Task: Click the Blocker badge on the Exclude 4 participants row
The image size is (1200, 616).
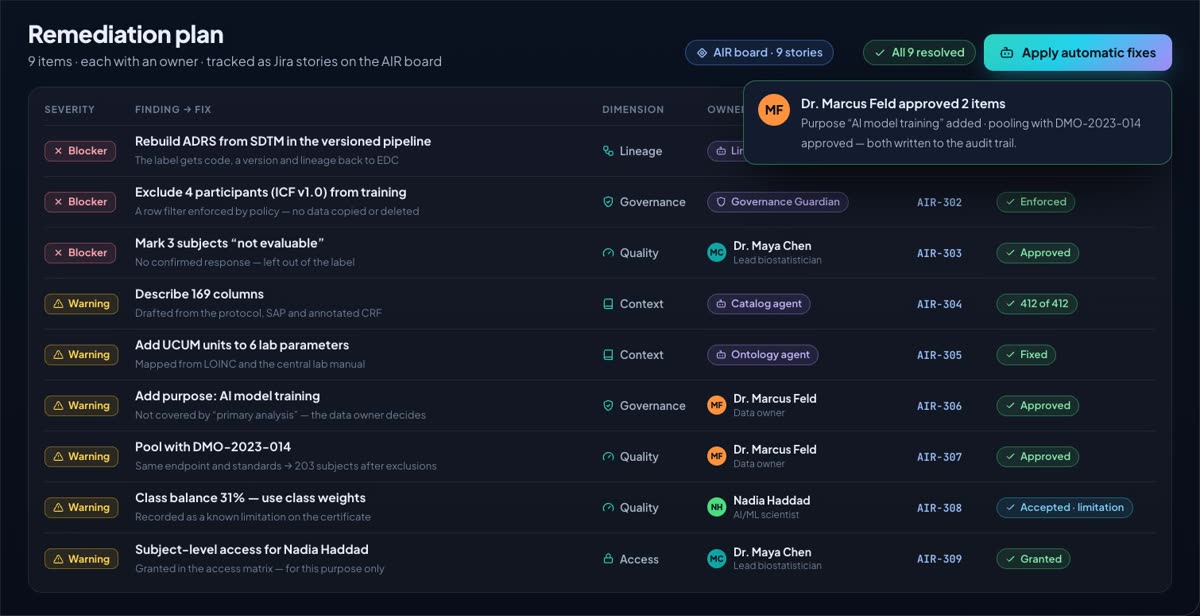Action: pos(80,202)
